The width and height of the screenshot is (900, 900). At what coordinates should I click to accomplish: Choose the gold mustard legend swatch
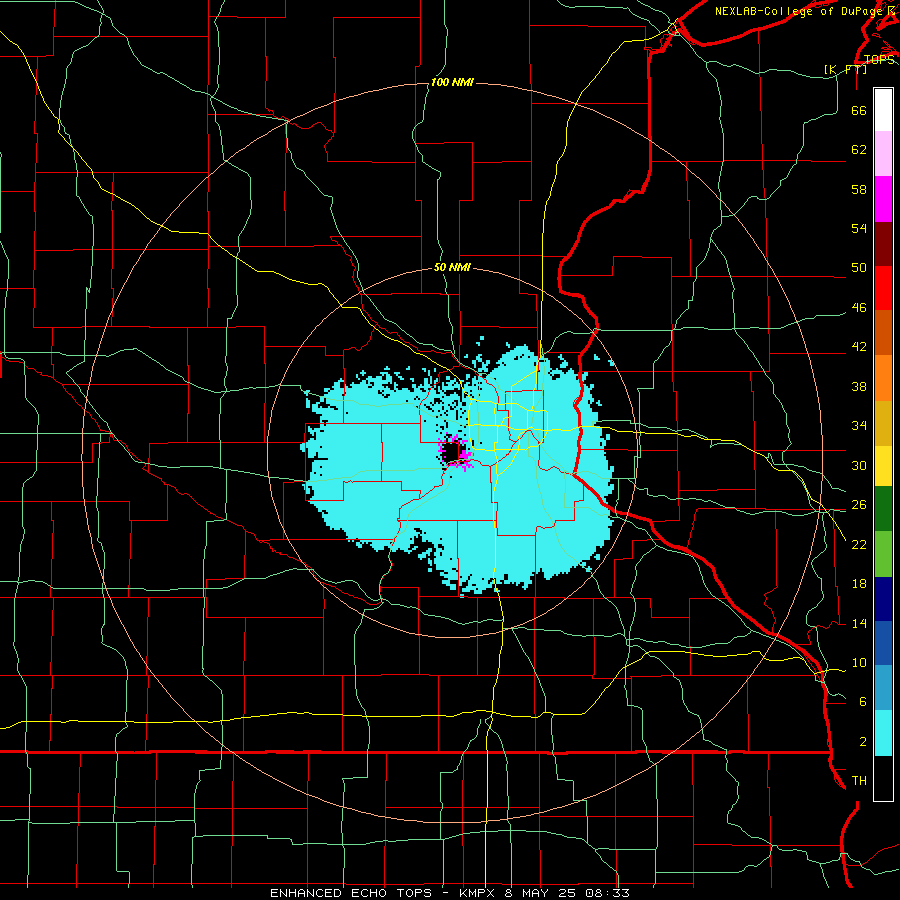883,423
